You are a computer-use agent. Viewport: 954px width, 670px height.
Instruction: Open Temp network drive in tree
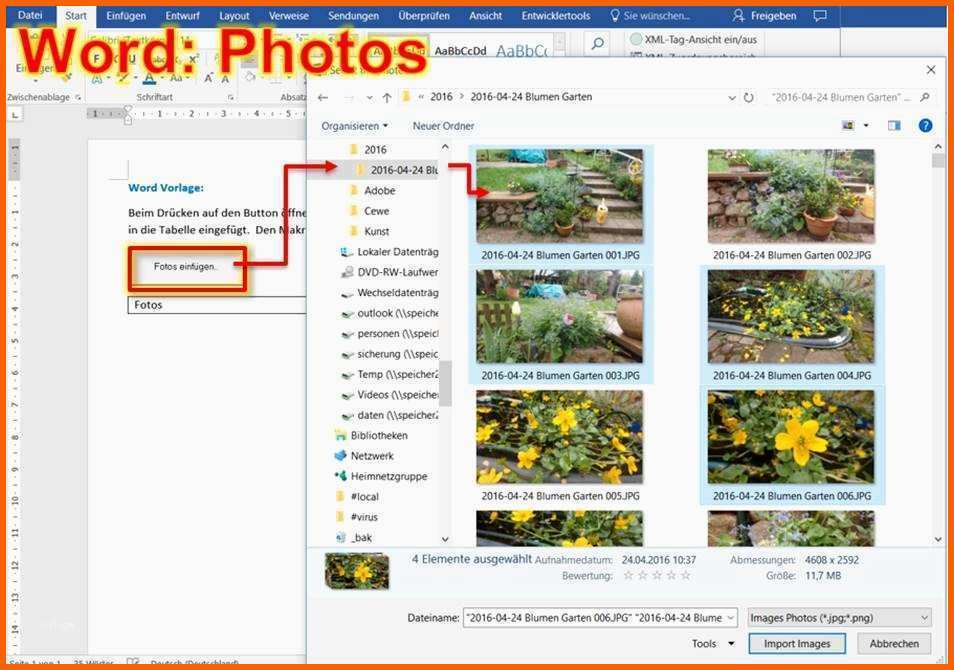[389, 374]
